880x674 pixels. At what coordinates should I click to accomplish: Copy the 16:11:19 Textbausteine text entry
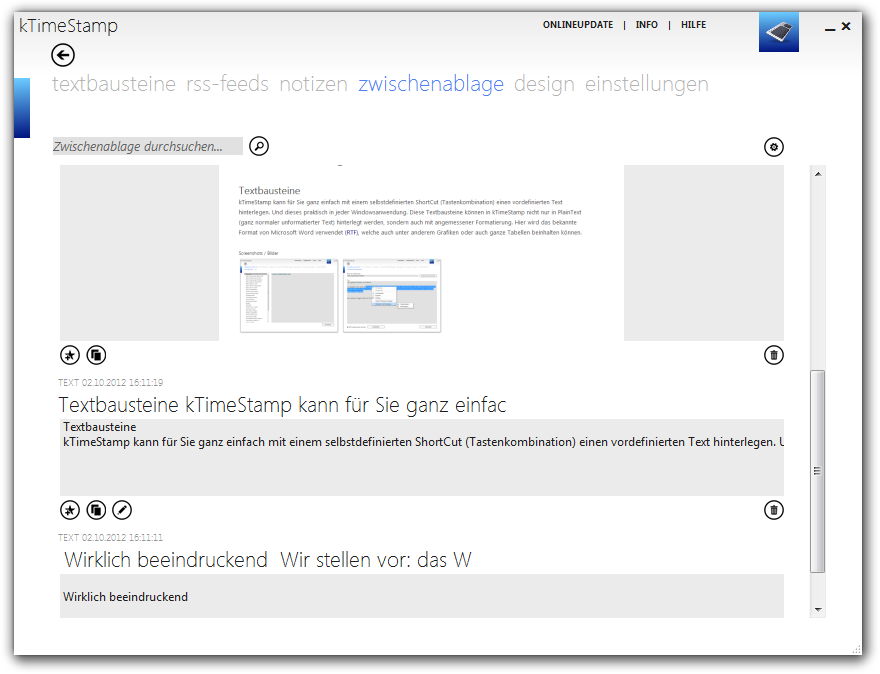97,510
